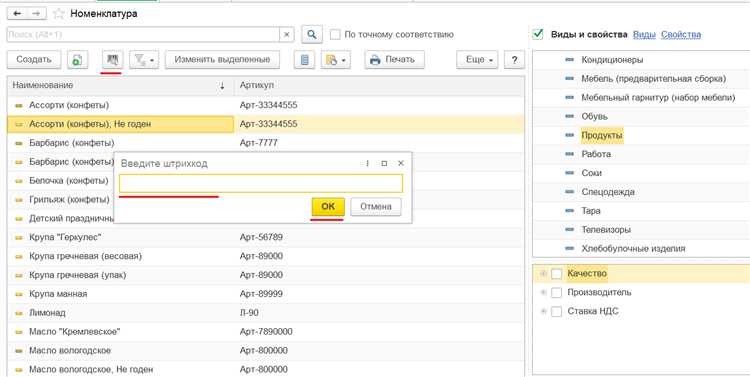Toggle the По точному соответствию checkbox
Screen dimensions: 750x377
[x=335, y=34]
